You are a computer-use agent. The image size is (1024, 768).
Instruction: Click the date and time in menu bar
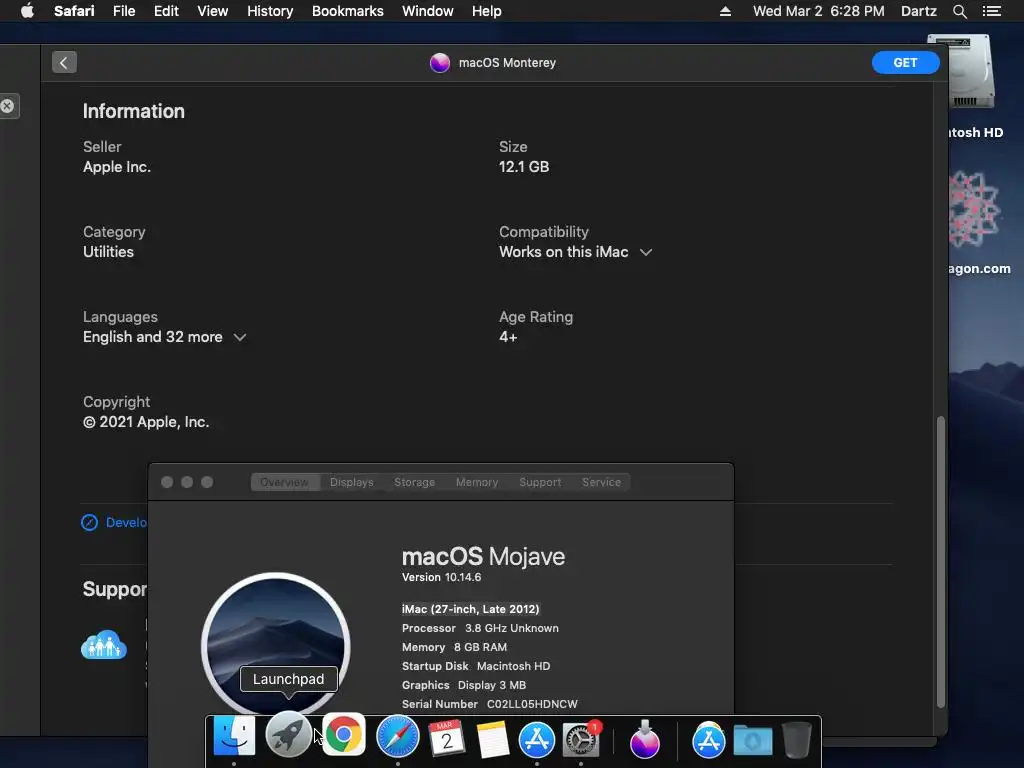click(x=818, y=11)
